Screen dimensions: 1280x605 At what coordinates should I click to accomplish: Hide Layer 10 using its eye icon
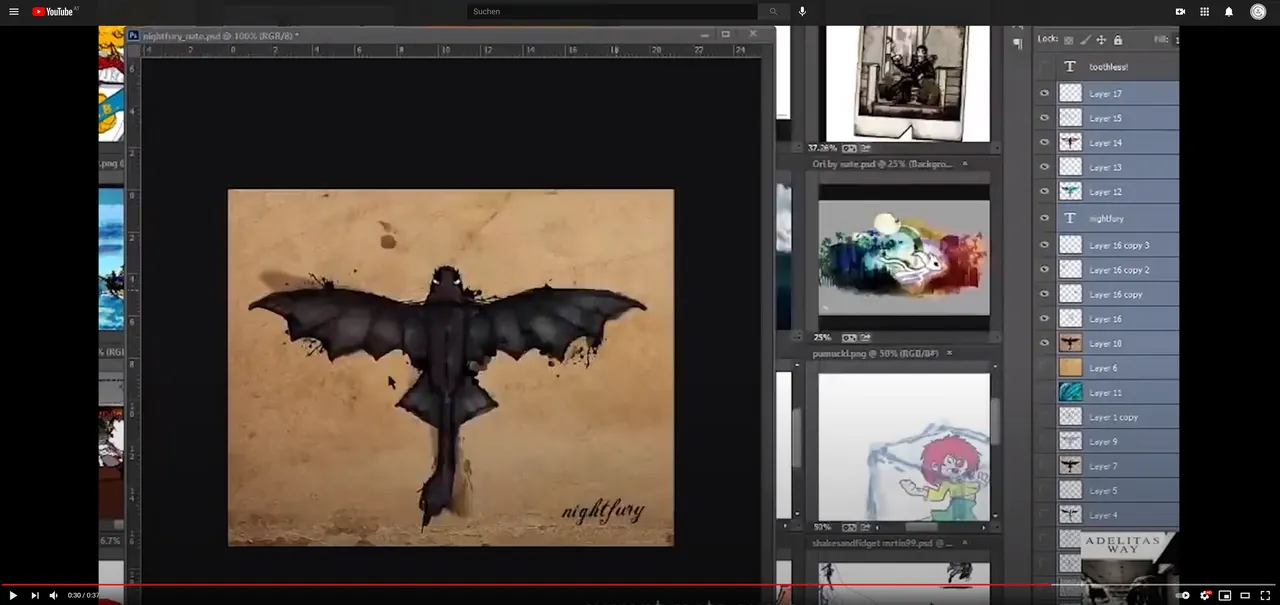click(1045, 343)
